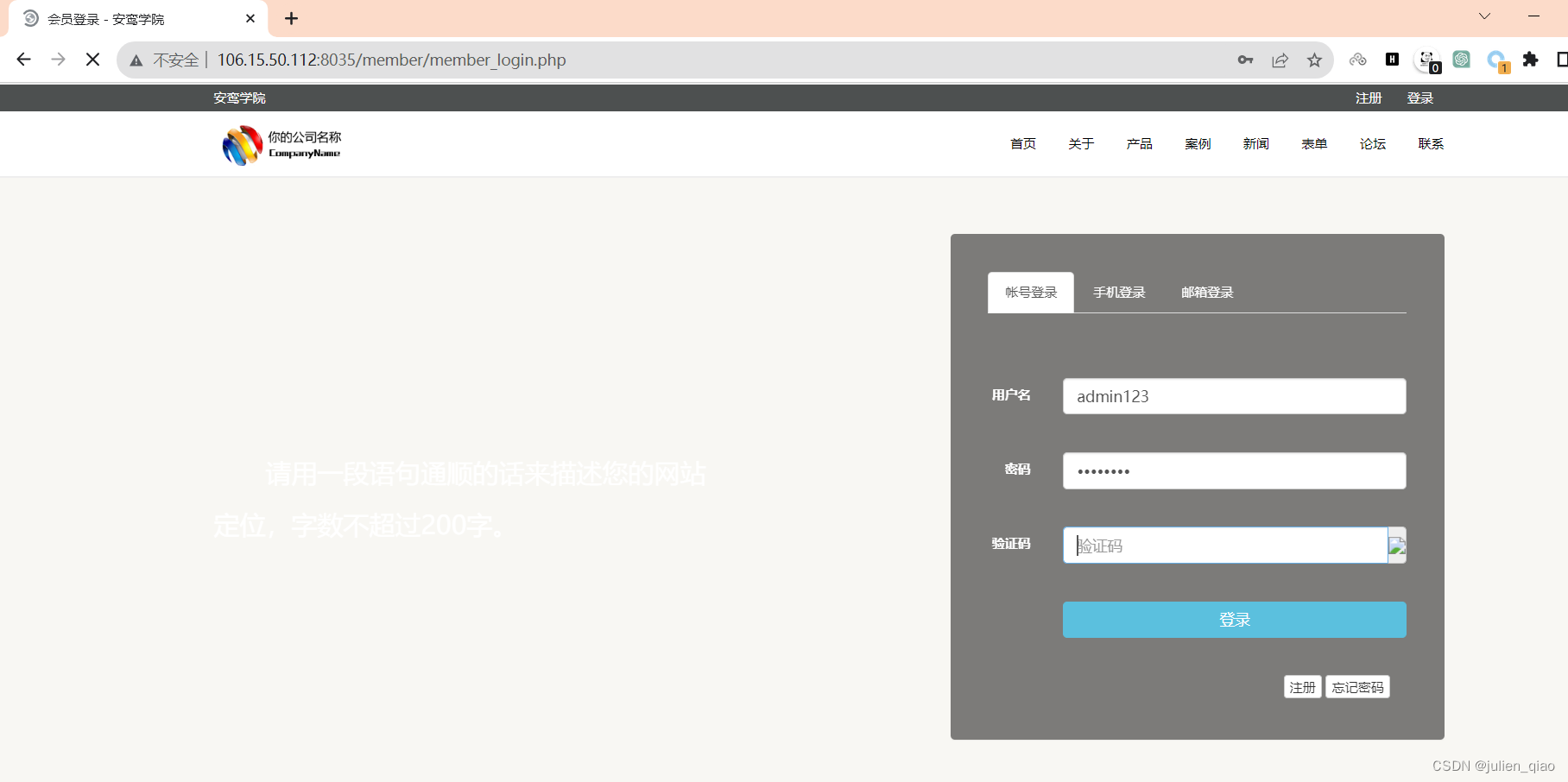
Task: Refresh the broken captcha image
Action: coord(1397,546)
